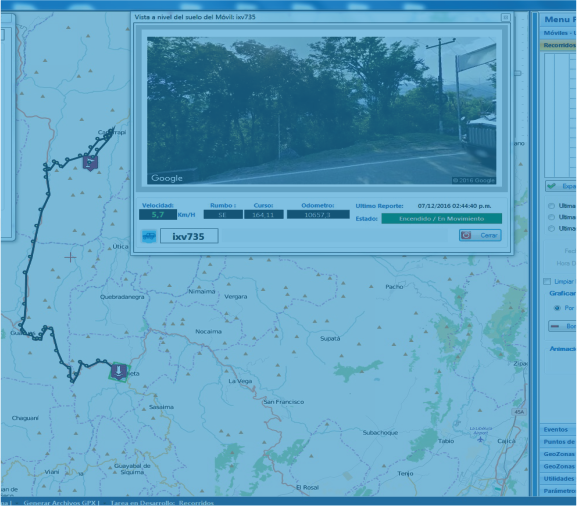The height and width of the screenshot is (506, 577).
Task: Toggle the Limpiar checkbox
Action: pos(547,282)
